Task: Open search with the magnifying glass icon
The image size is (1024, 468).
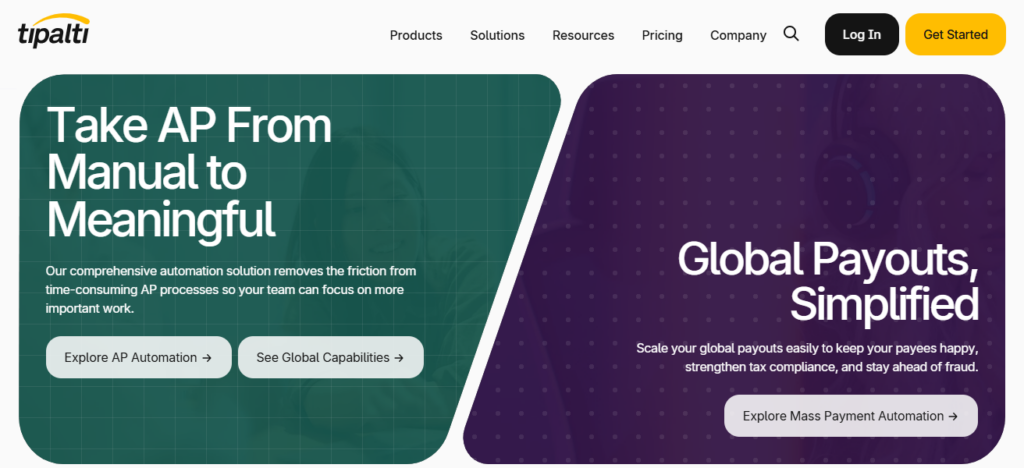Action: click(791, 34)
